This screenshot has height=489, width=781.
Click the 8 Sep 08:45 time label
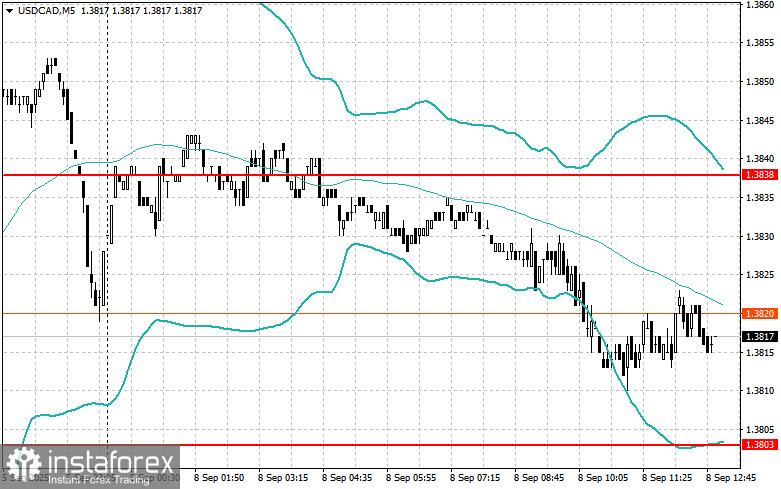(539, 478)
